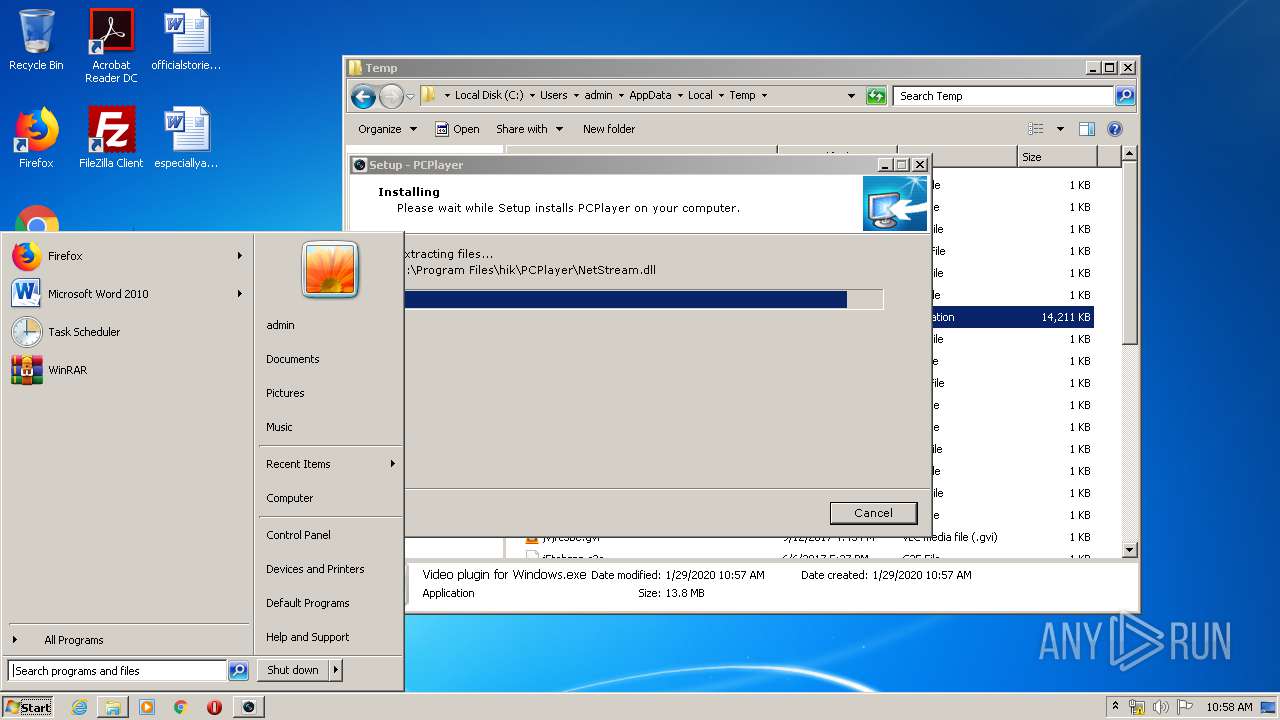
Task: Click the Start menu search magnifier icon
Action: [238, 671]
